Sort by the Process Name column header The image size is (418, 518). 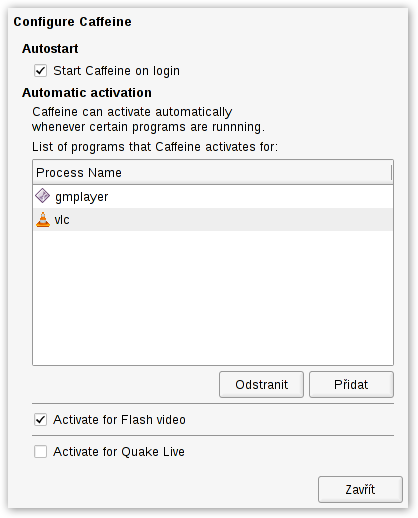[212, 173]
